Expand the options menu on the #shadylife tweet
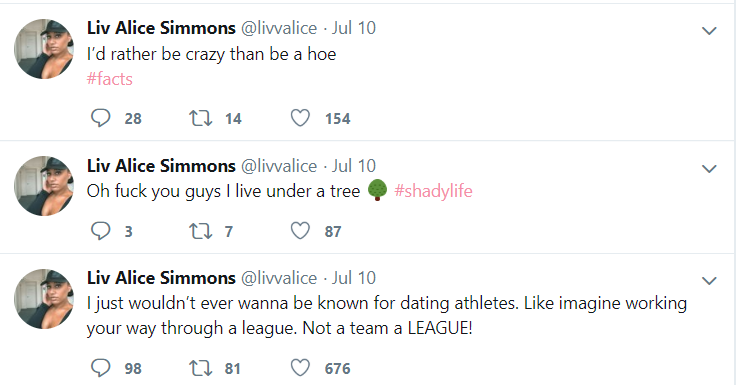 (x=709, y=169)
